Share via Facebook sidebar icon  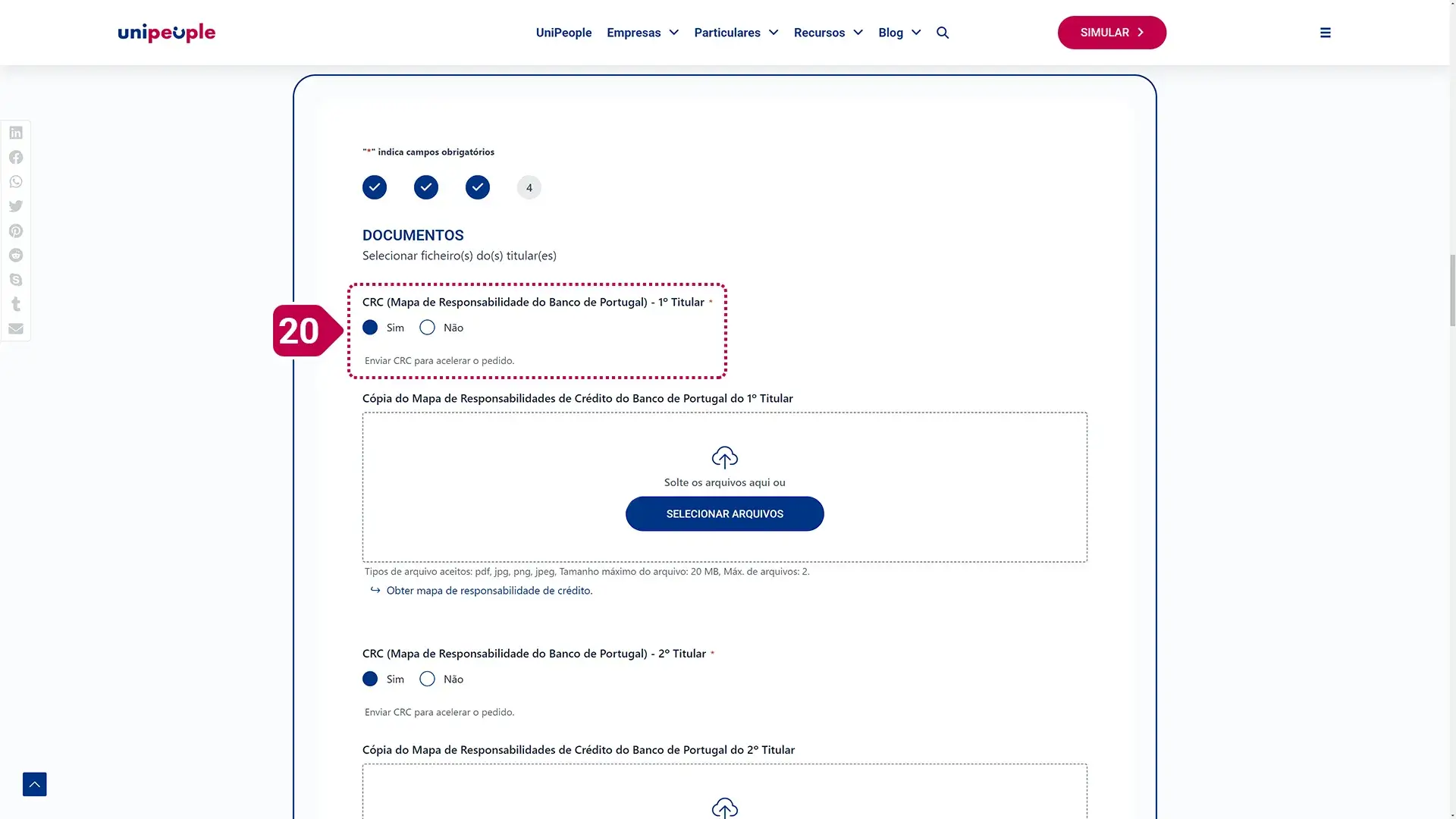tap(16, 157)
